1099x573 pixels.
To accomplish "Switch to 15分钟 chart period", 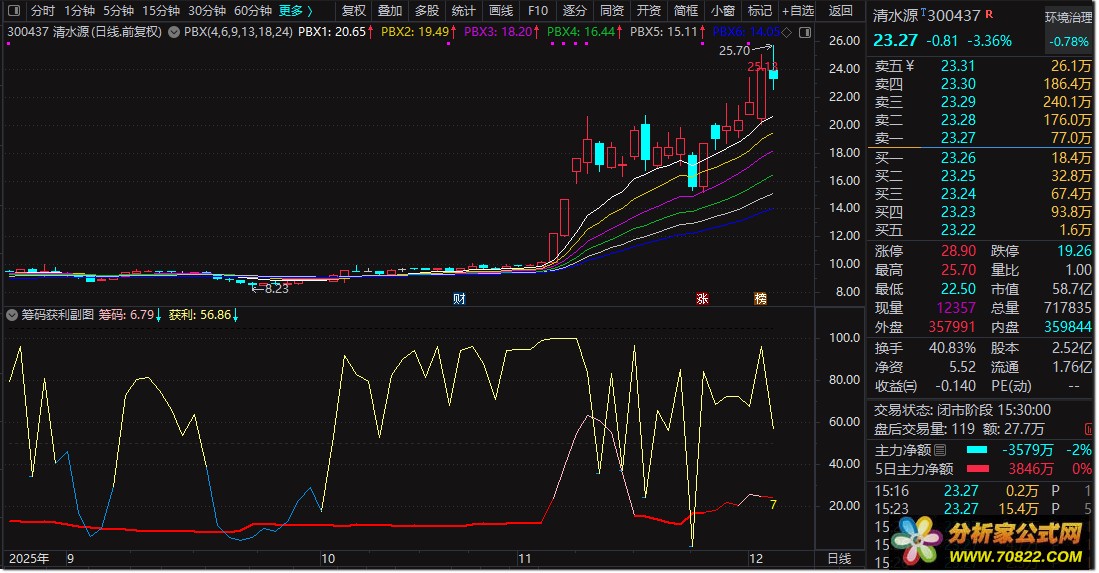I will pos(161,11).
